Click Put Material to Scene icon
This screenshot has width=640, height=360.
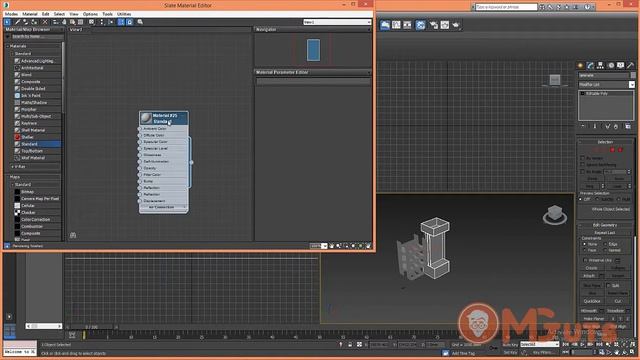point(26,22)
